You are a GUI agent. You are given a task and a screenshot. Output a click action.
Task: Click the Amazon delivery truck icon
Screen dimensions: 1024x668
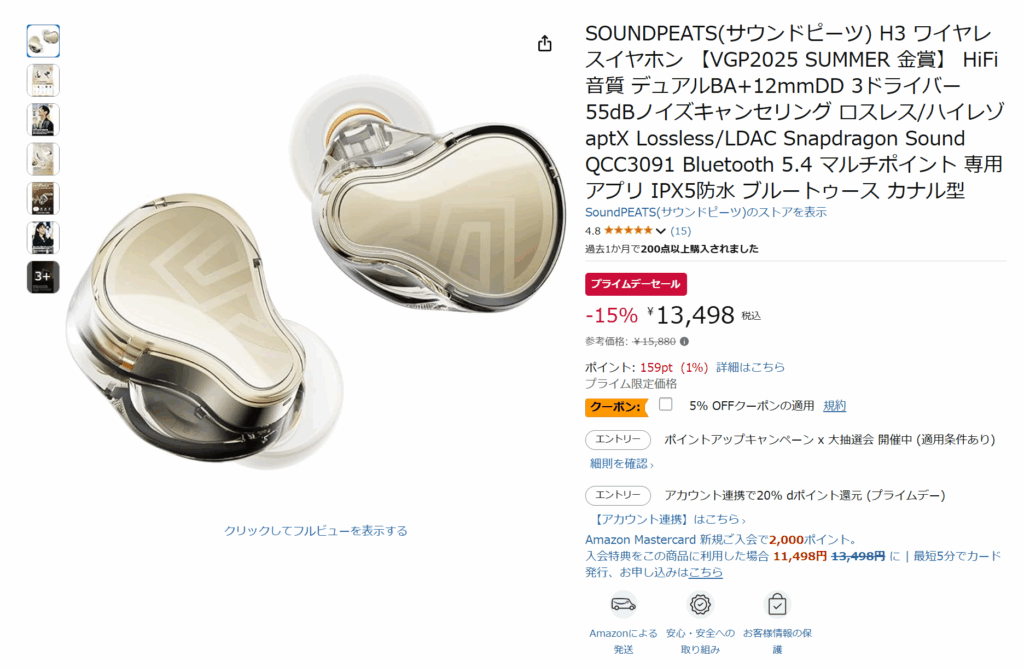[623, 604]
